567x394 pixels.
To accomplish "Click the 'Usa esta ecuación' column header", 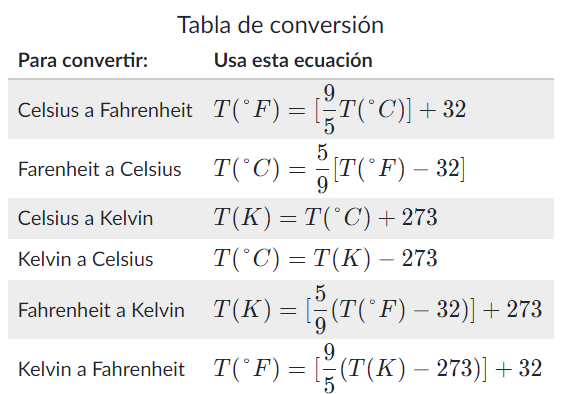I will coord(293,60).
